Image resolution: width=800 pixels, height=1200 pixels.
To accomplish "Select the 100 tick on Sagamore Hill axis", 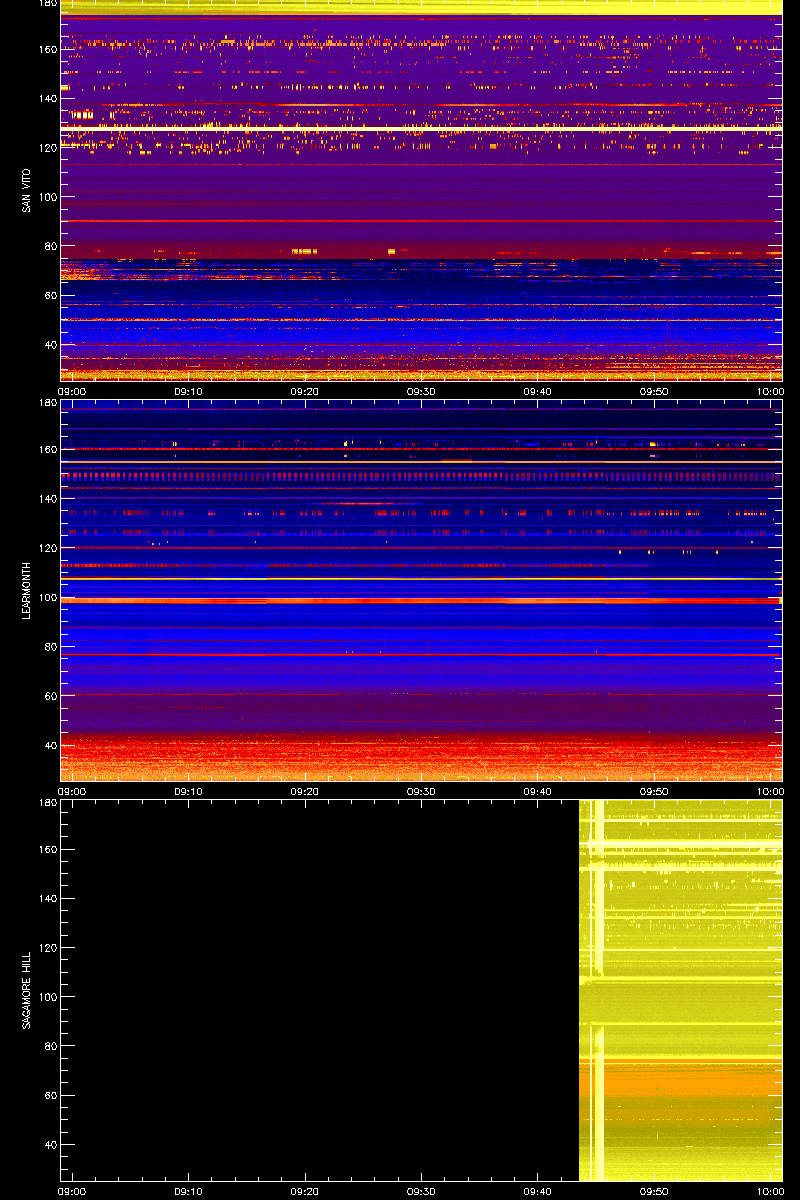I will [x=46, y=997].
